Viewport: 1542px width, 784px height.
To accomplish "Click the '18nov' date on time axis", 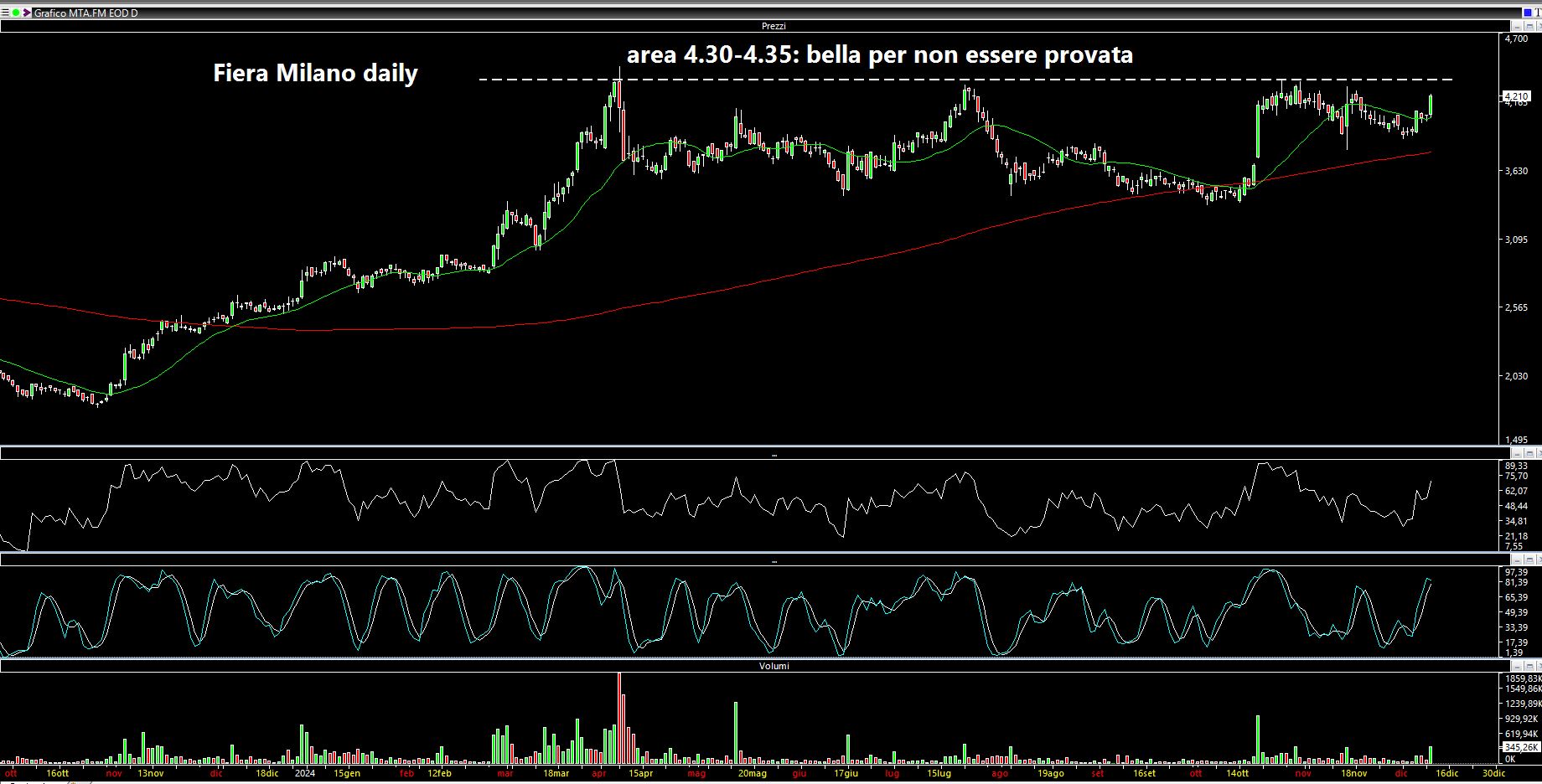I will [1354, 773].
